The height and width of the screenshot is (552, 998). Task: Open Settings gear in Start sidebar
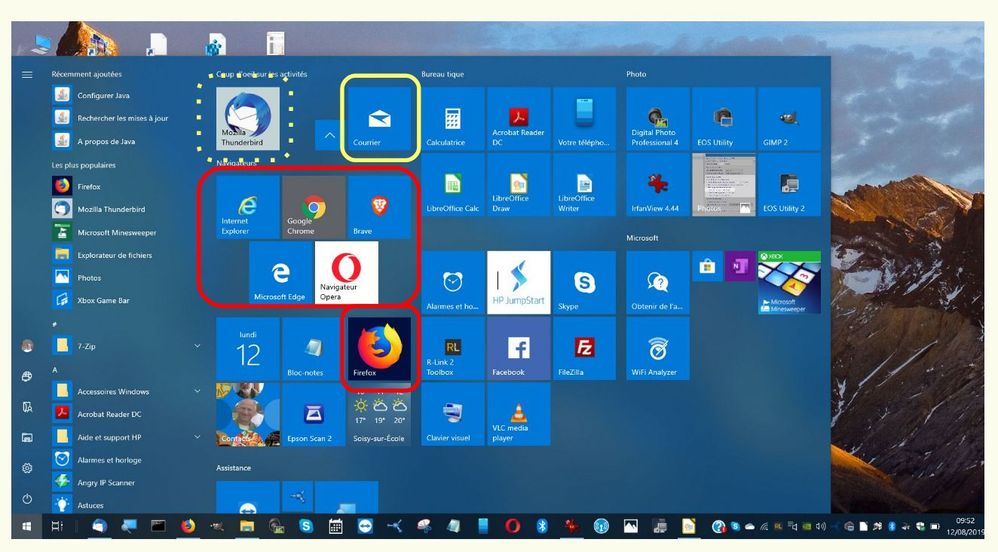point(27,468)
